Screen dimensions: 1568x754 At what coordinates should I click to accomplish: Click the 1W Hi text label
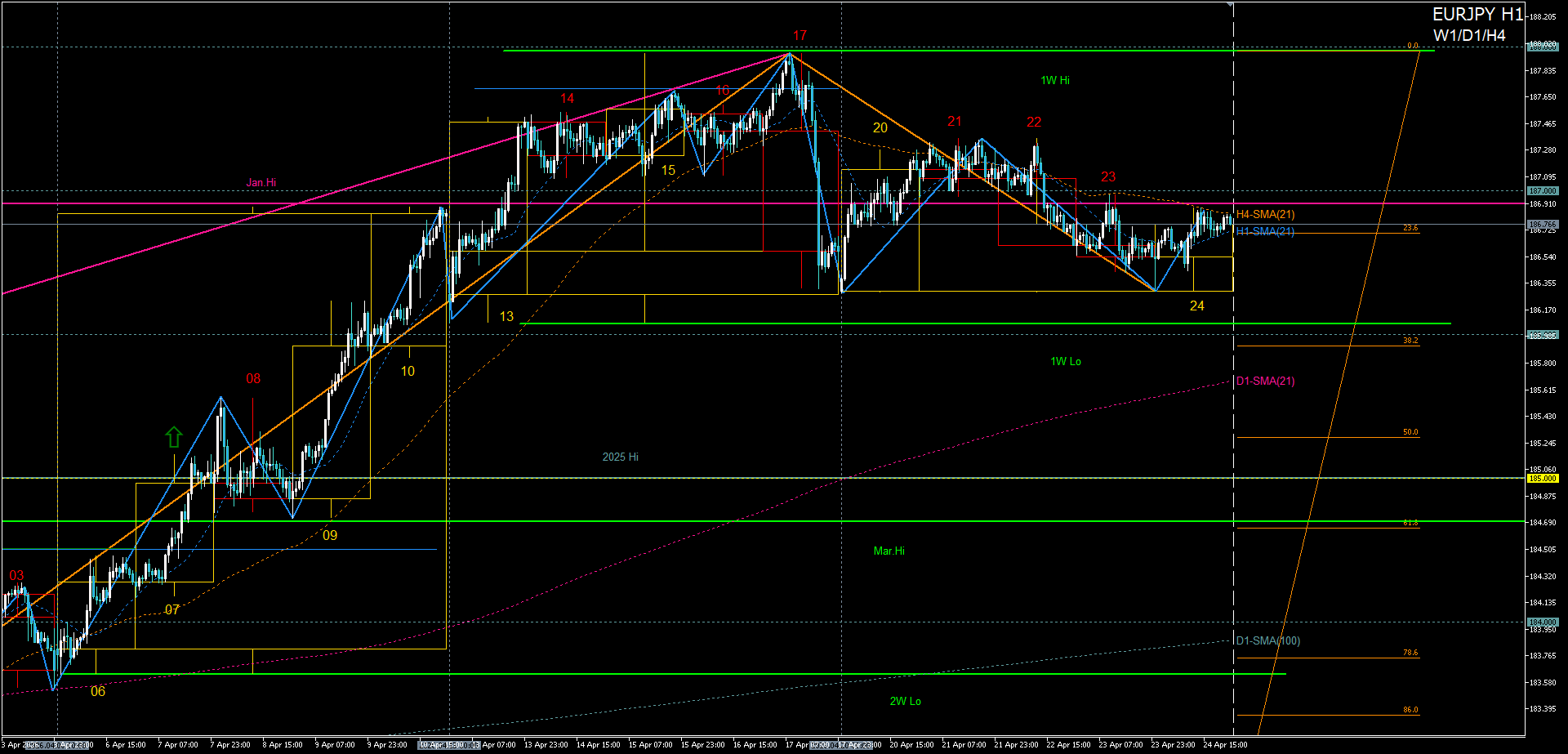pos(1055,81)
